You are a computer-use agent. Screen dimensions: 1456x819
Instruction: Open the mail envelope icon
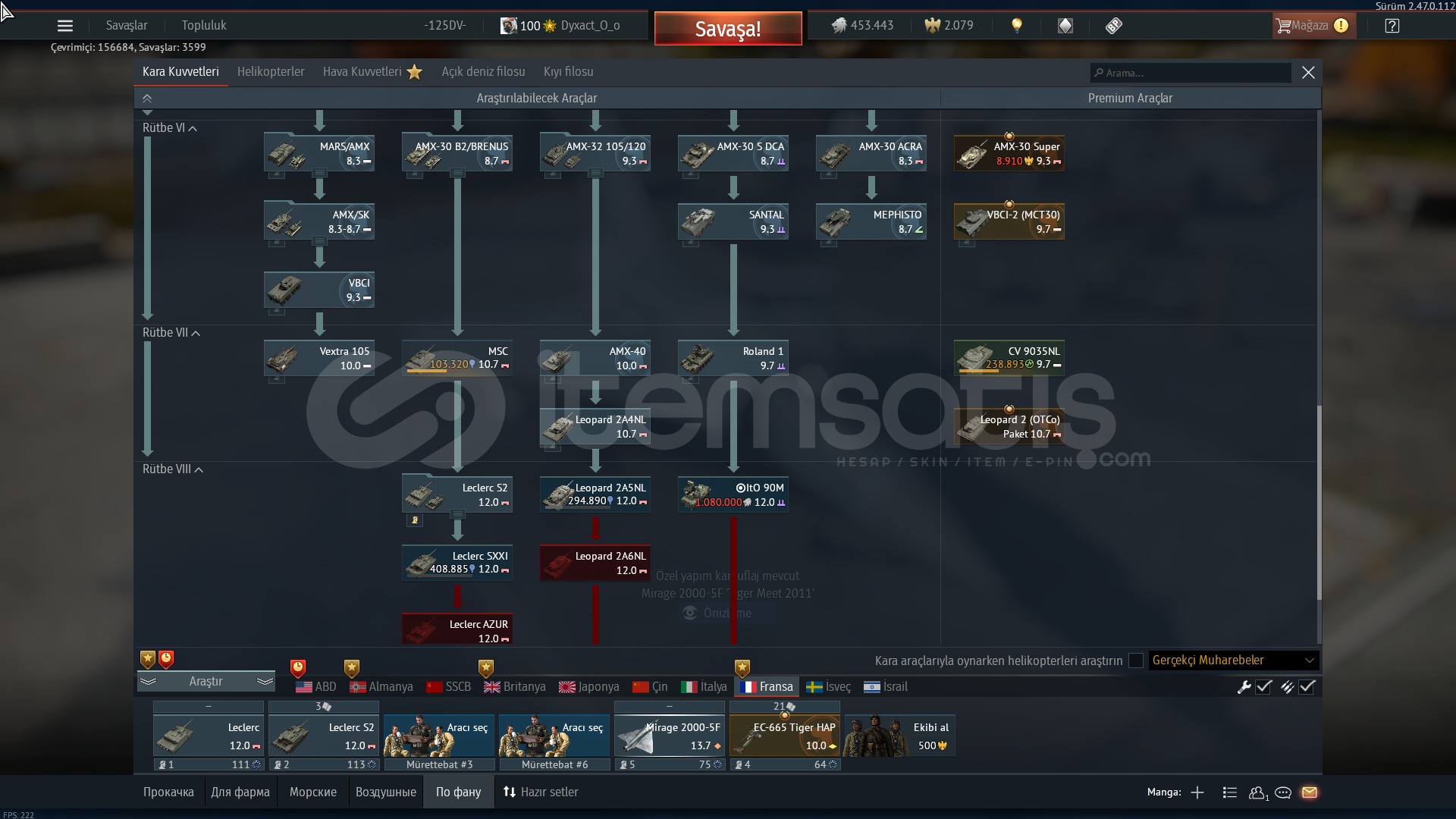coord(1310,792)
